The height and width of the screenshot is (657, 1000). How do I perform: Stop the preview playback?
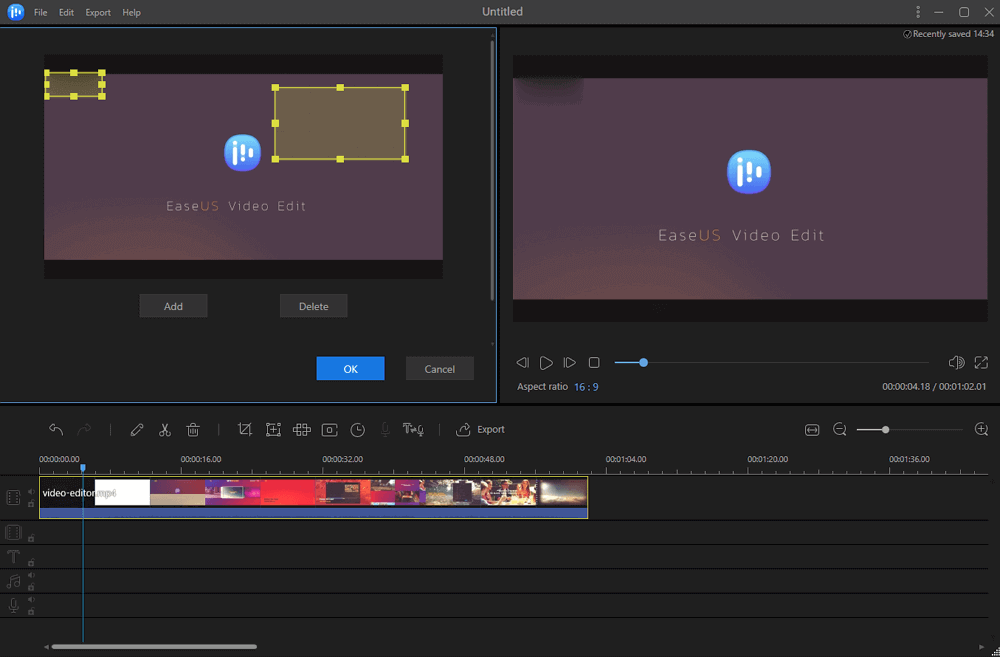594,362
